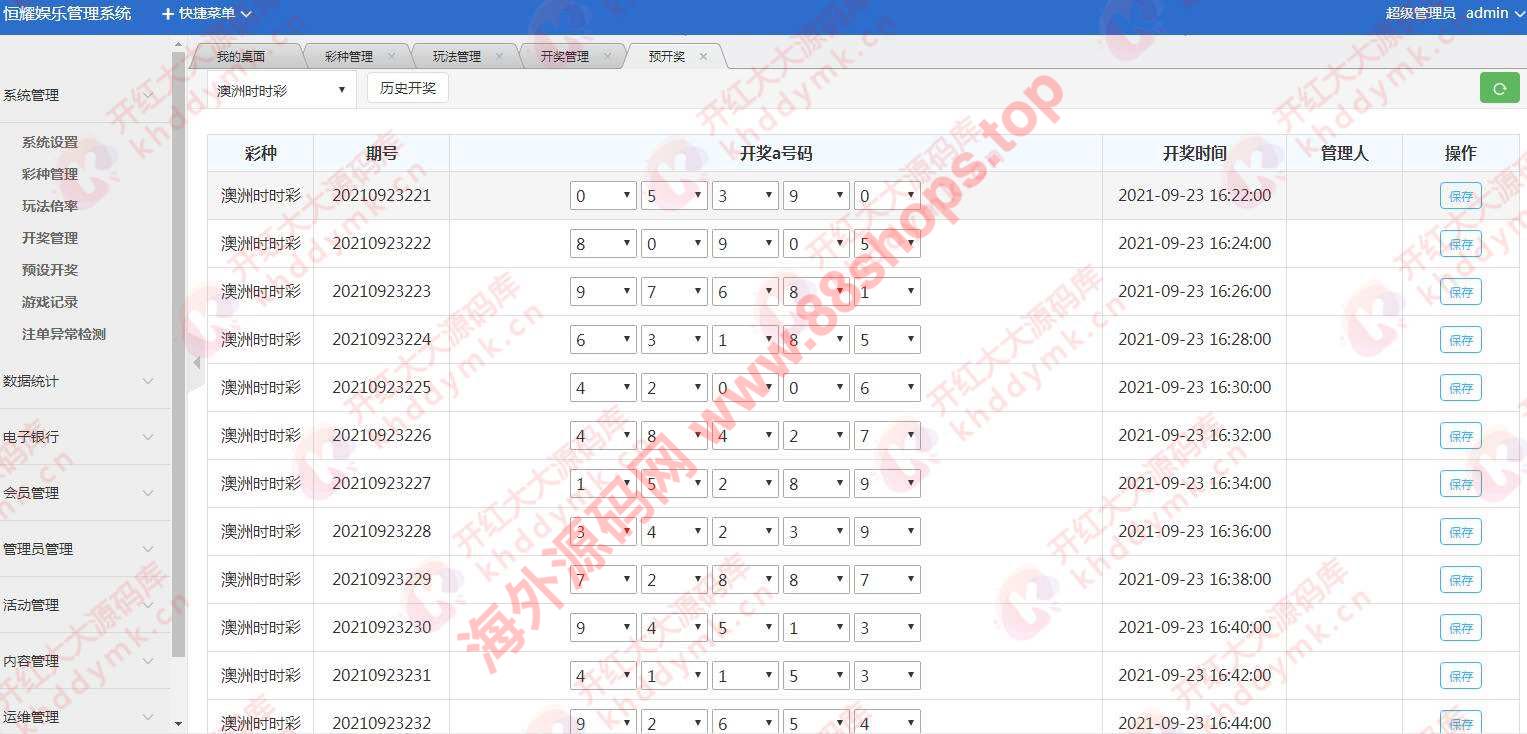Screen dimensions: 1527x734
Task: Open 预设开奖 in the sidebar
Action: 50,270
